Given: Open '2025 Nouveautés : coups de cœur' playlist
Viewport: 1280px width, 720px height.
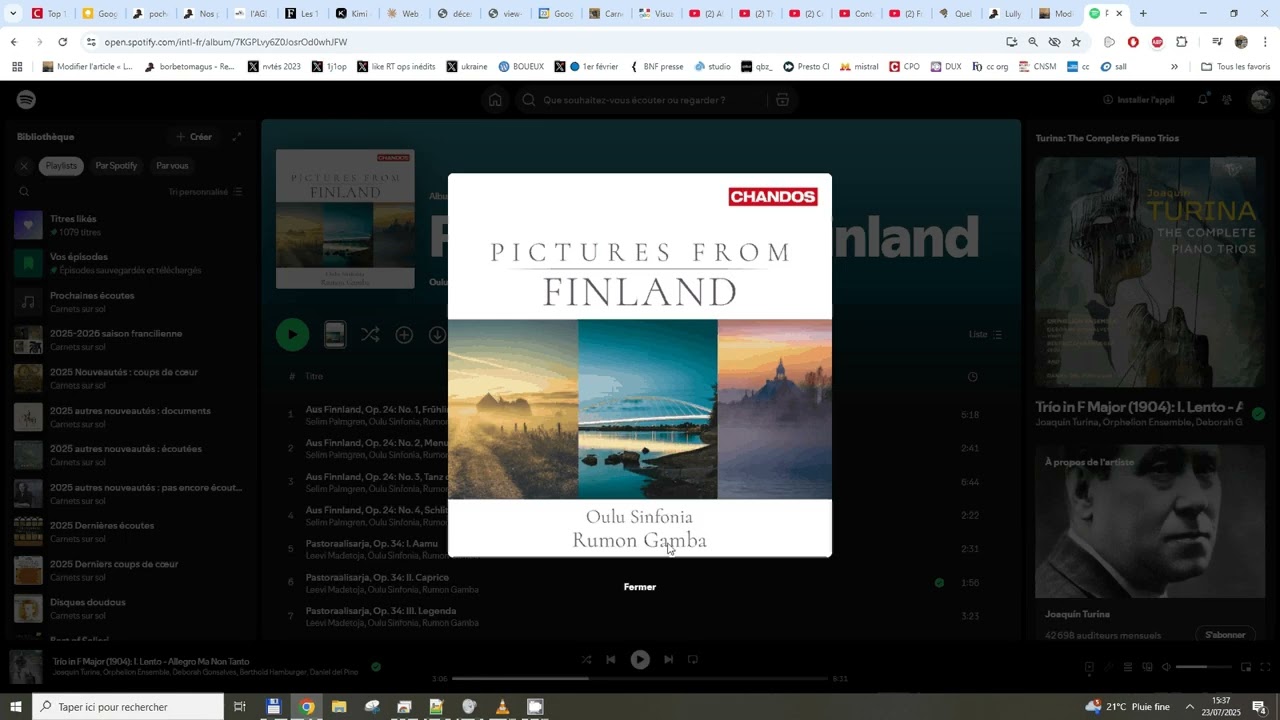Looking at the screenshot, I should pyautogui.click(x=131, y=378).
